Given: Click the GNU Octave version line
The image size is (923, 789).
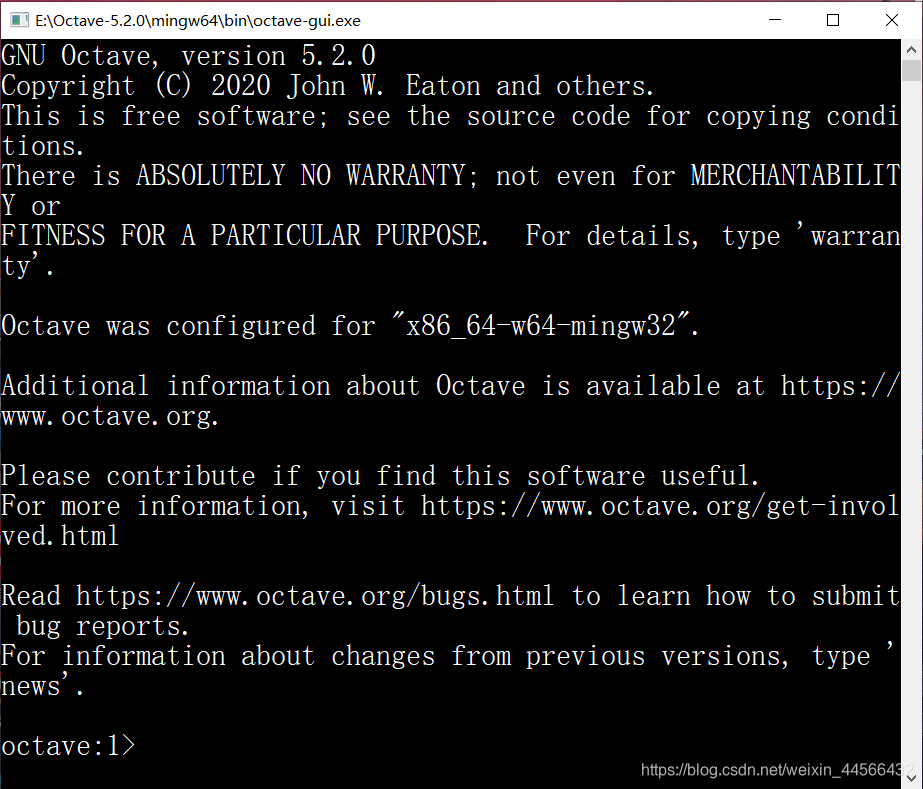Looking at the screenshot, I should [x=185, y=55].
